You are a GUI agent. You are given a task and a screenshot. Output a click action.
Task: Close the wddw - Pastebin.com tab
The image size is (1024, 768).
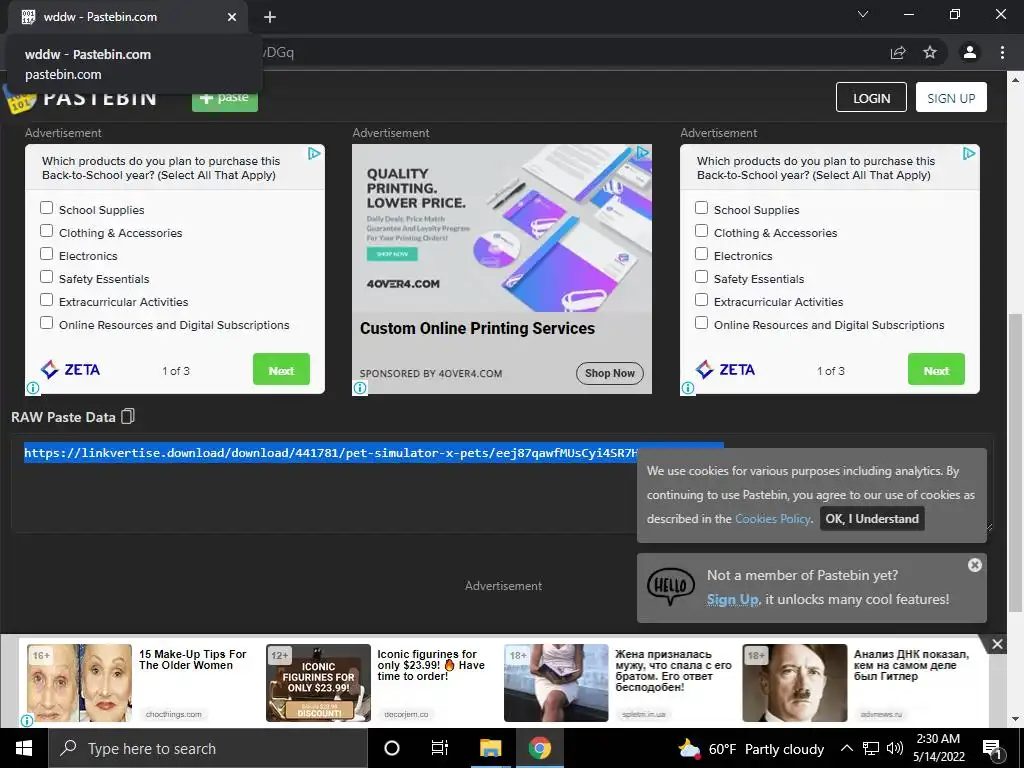(232, 17)
